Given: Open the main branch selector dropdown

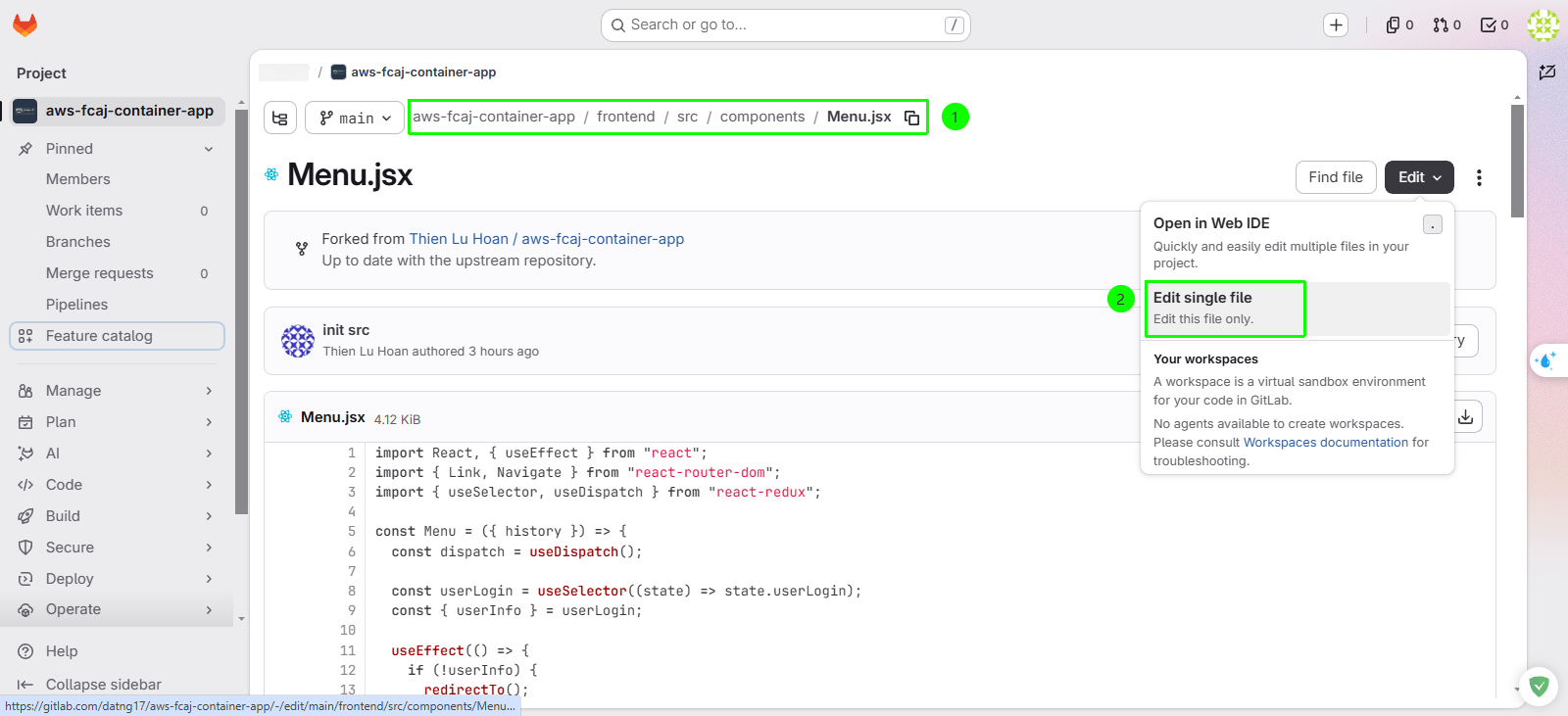Looking at the screenshot, I should tap(355, 118).
